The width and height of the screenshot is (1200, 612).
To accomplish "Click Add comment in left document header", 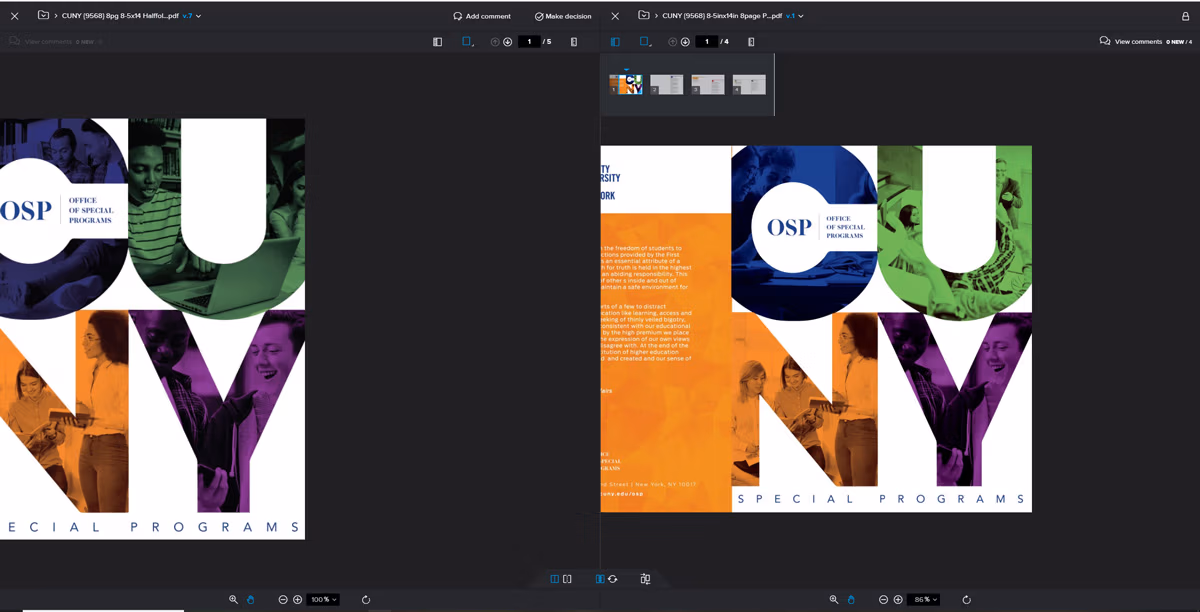I will tap(482, 16).
